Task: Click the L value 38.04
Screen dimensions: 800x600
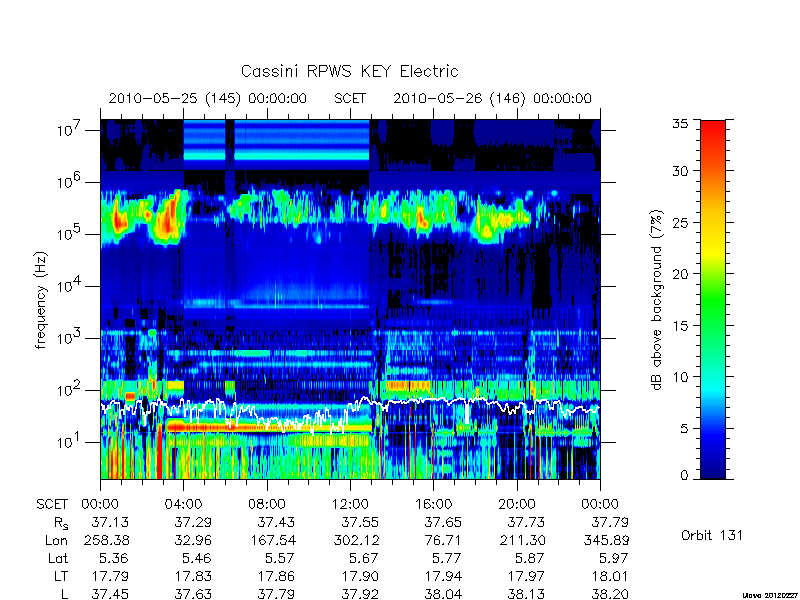Action: (x=443, y=594)
